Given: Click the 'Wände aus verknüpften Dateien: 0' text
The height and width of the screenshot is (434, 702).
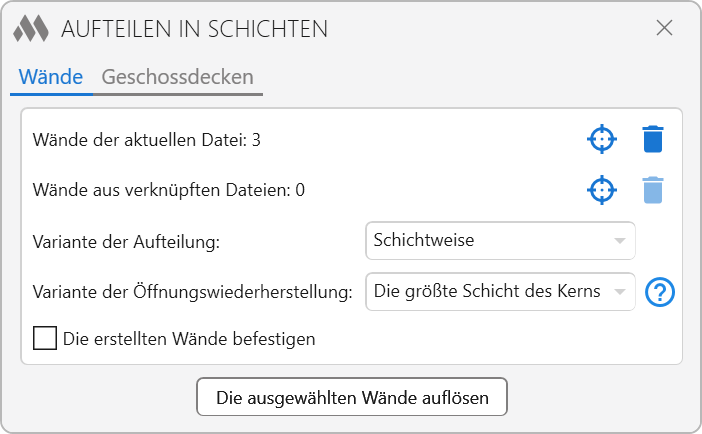Looking at the screenshot, I should pyautogui.click(x=169, y=190).
